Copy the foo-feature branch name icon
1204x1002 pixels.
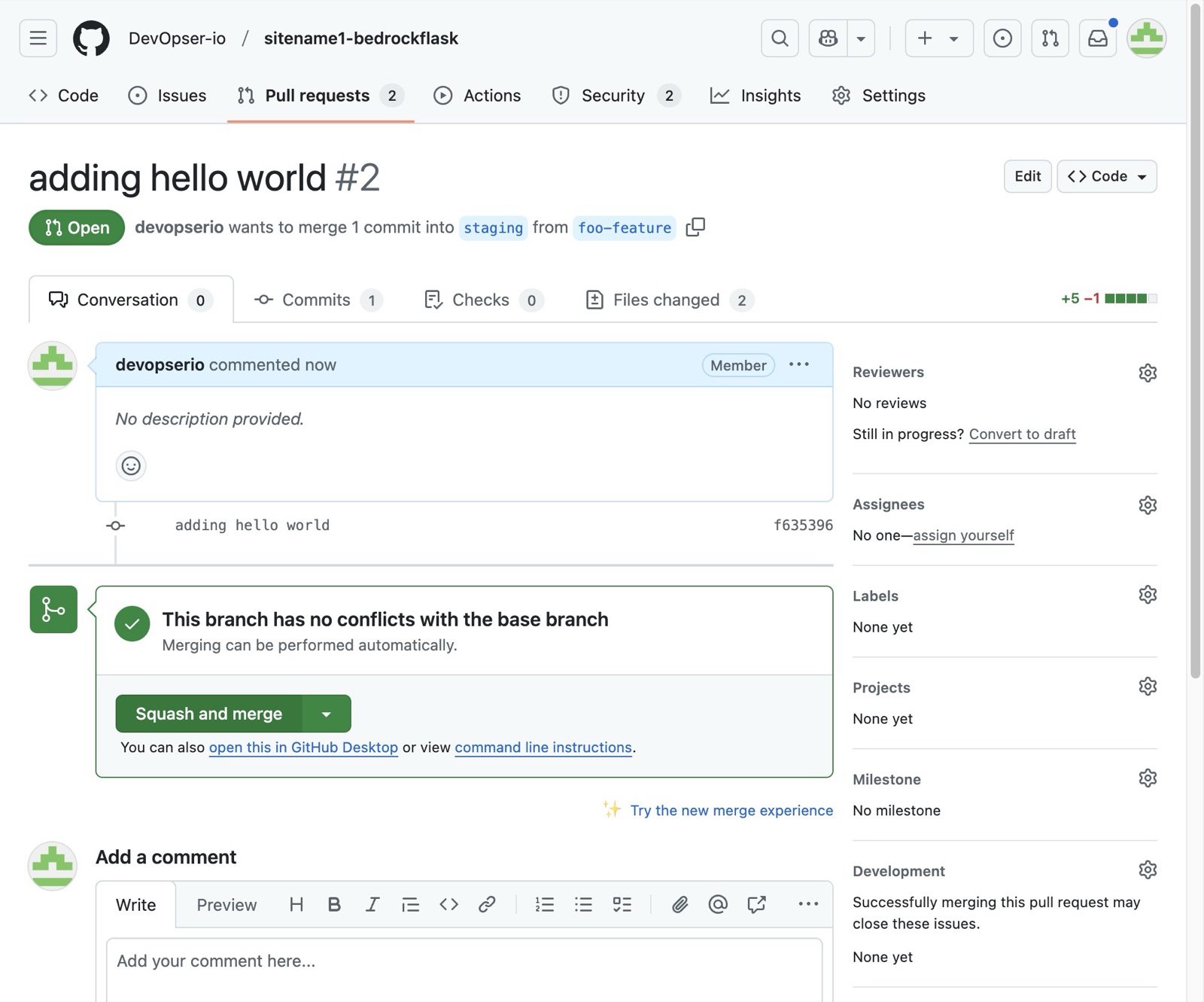[695, 227]
